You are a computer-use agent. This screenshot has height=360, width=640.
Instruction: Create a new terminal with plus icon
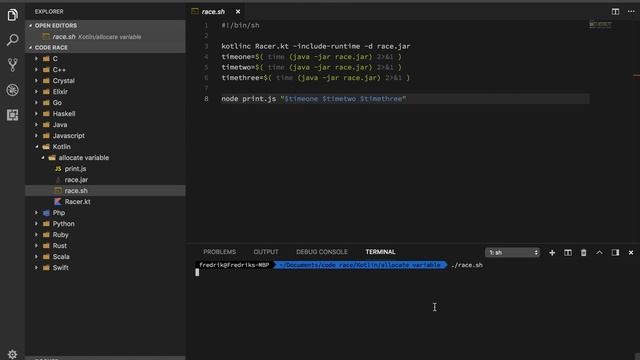point(552,253)
